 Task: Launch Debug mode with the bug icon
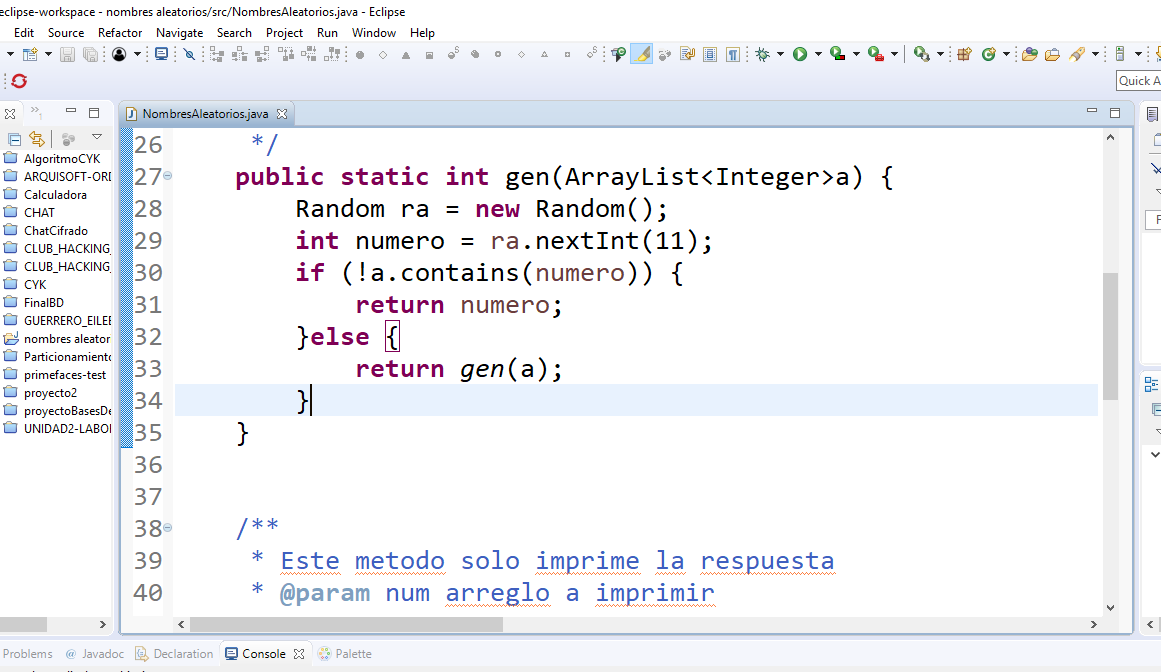tap(764, 53)
